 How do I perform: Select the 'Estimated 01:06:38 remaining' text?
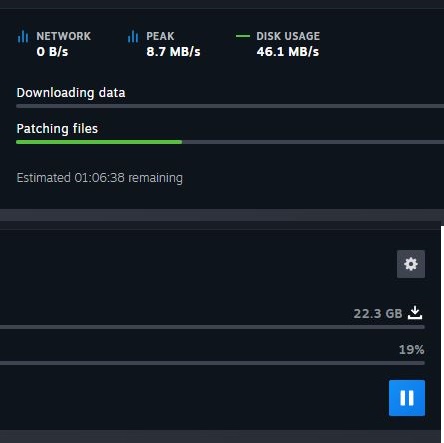100,178
